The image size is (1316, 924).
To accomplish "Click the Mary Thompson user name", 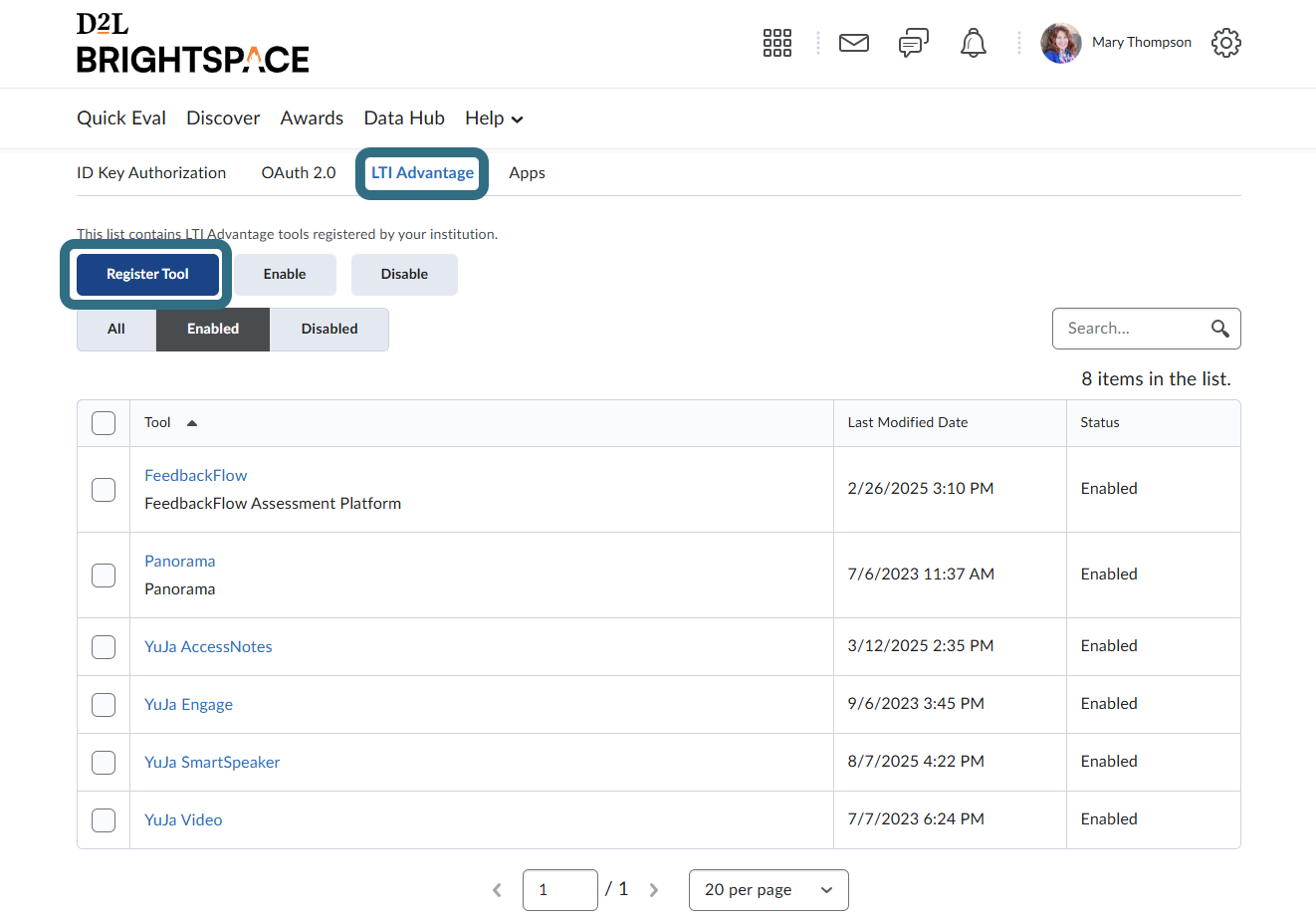I will coord(1142,43).
